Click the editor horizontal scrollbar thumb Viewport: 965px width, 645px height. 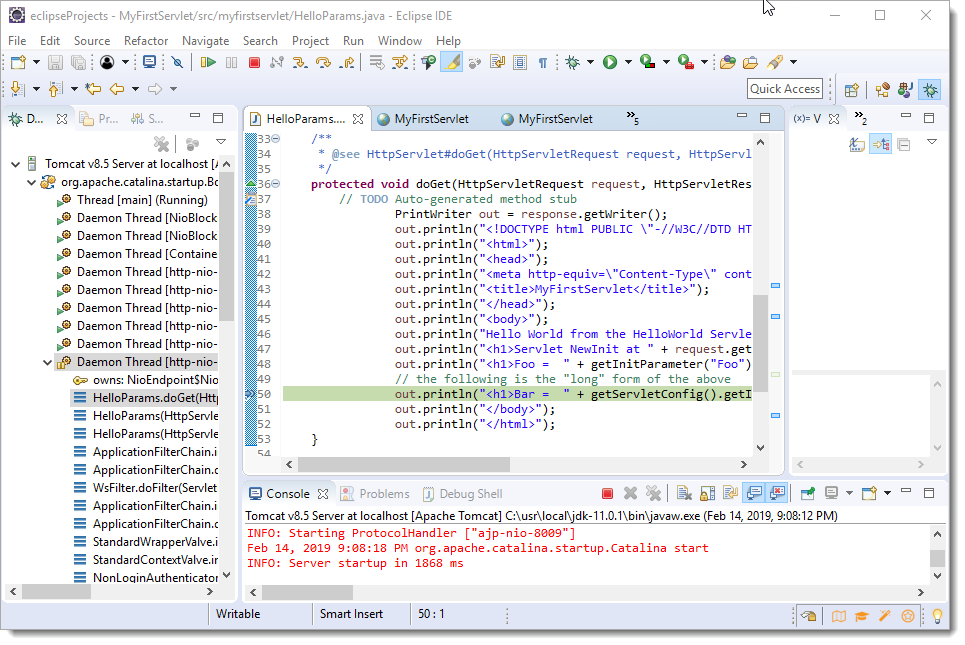(x=404, y=464)
